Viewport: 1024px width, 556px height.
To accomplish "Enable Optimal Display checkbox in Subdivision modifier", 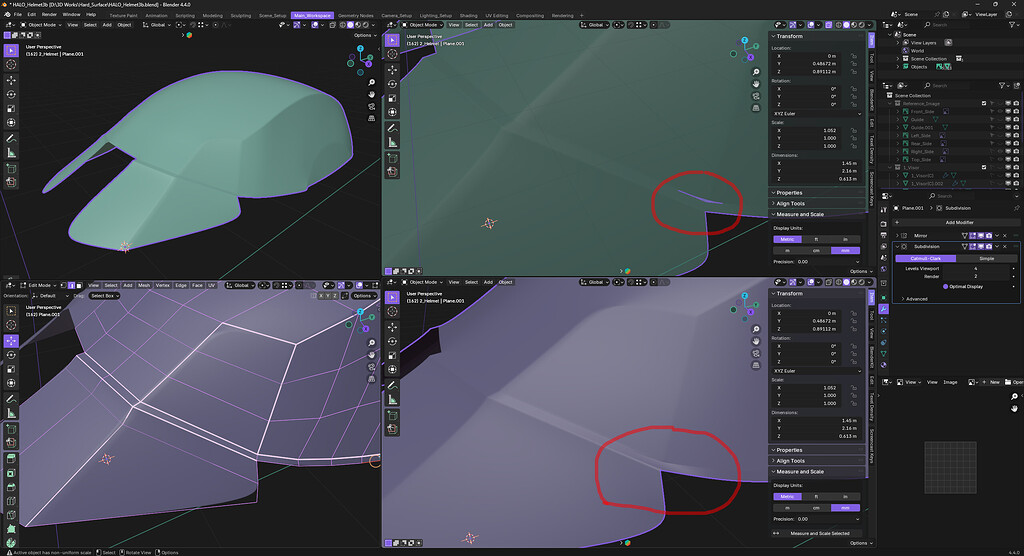I will (x=945, y=286).
